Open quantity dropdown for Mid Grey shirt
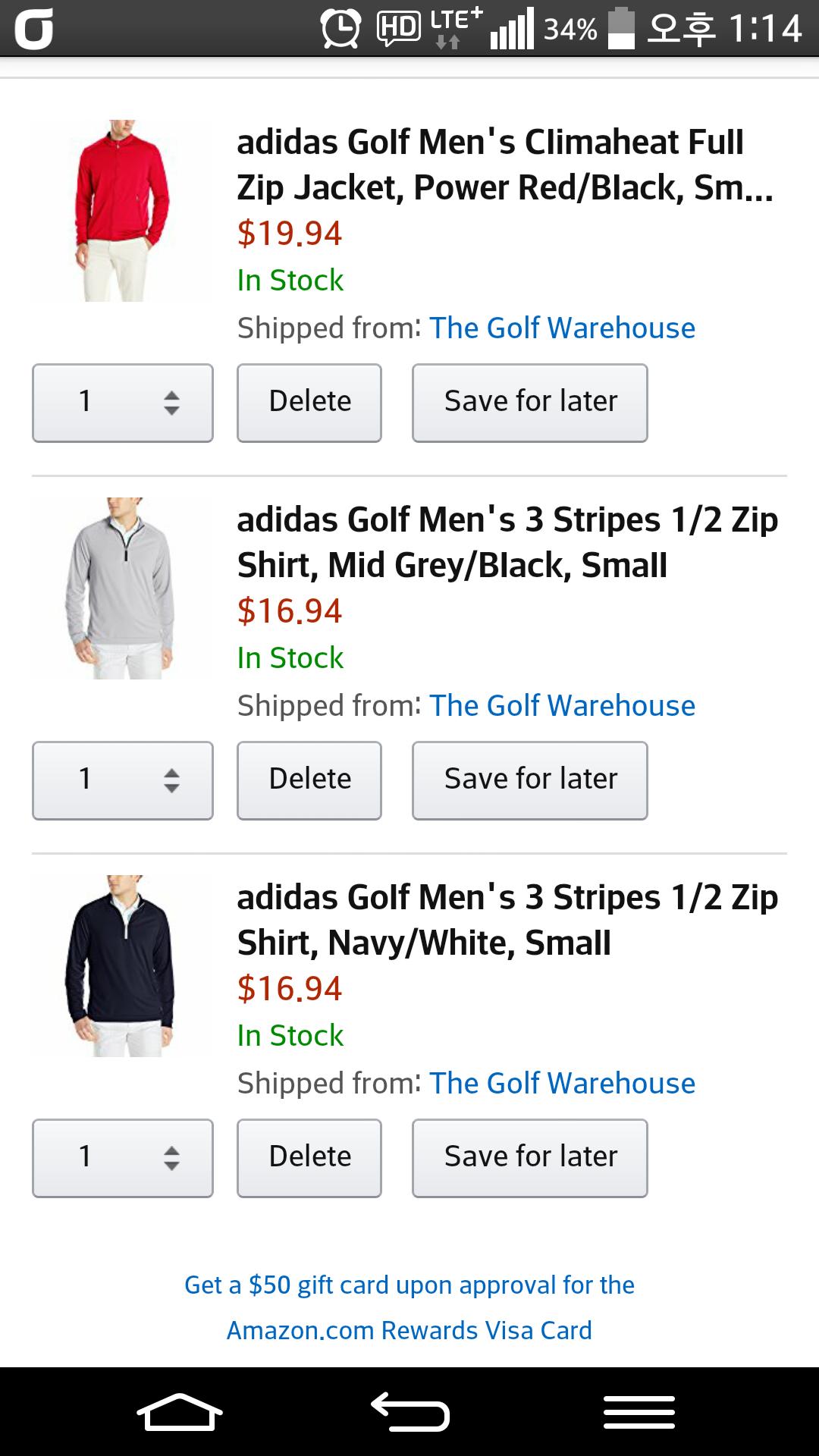Screen dimensions: 819x1456 pos(123,780)
